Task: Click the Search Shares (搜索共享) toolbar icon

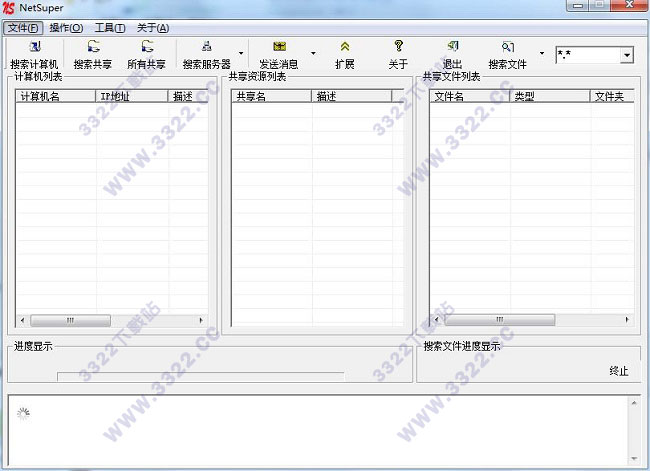Action: 93,46
